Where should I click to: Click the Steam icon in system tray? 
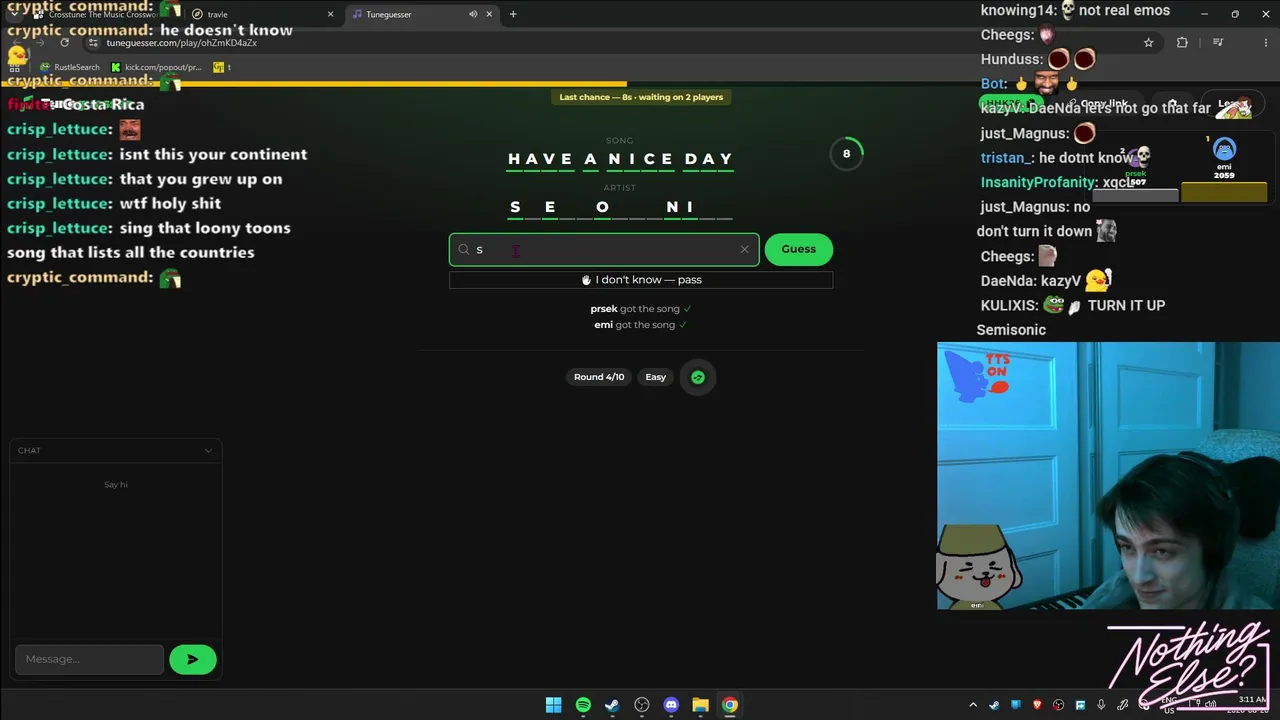[x=994, y=705]
